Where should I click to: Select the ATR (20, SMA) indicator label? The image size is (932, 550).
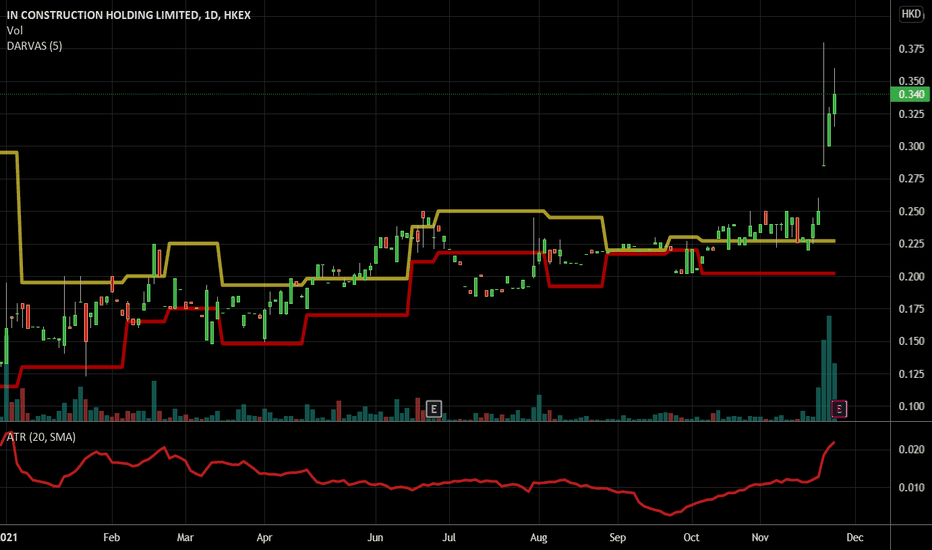(41, 437)
